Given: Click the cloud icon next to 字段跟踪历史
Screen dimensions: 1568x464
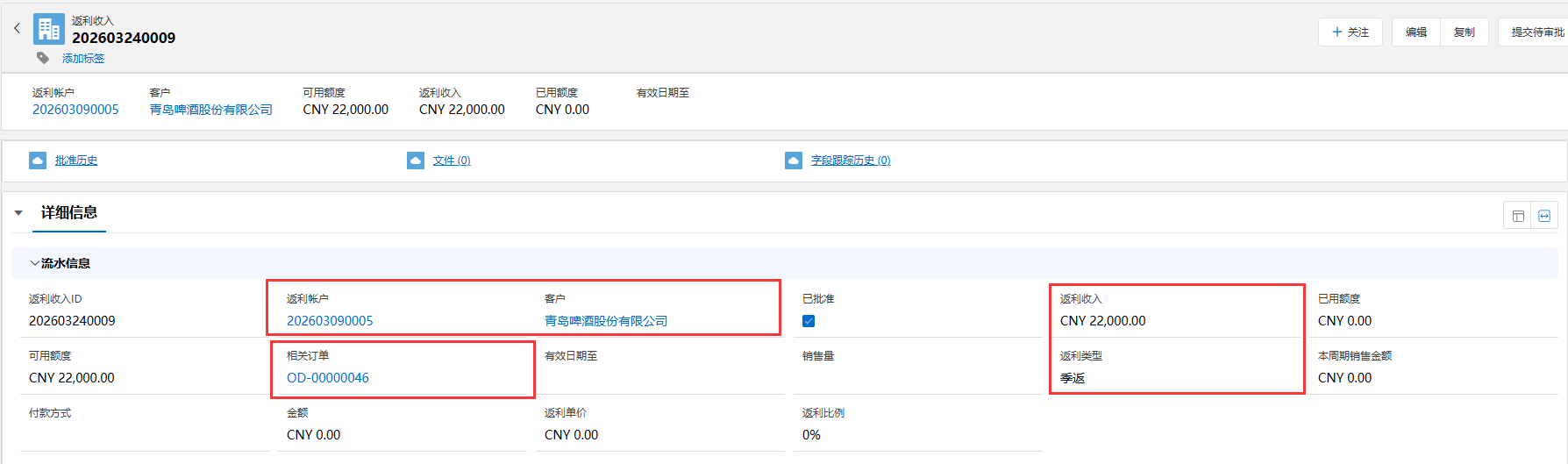Looking at the screenshot, I should click(x=794, y=161).
